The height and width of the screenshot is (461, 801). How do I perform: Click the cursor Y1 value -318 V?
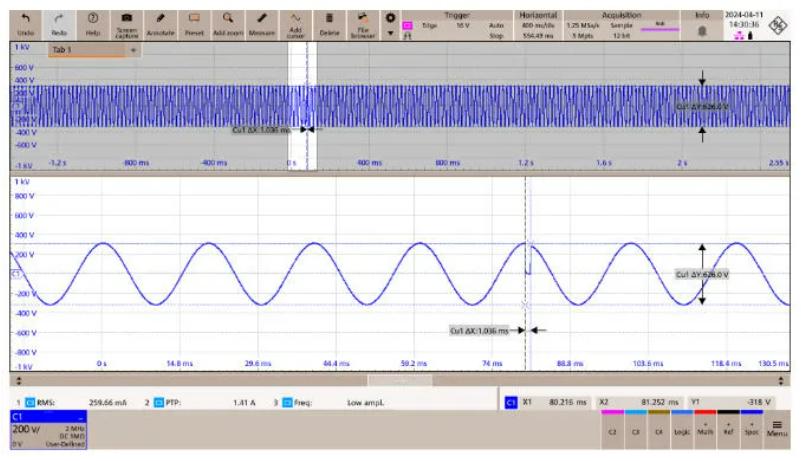758,402
